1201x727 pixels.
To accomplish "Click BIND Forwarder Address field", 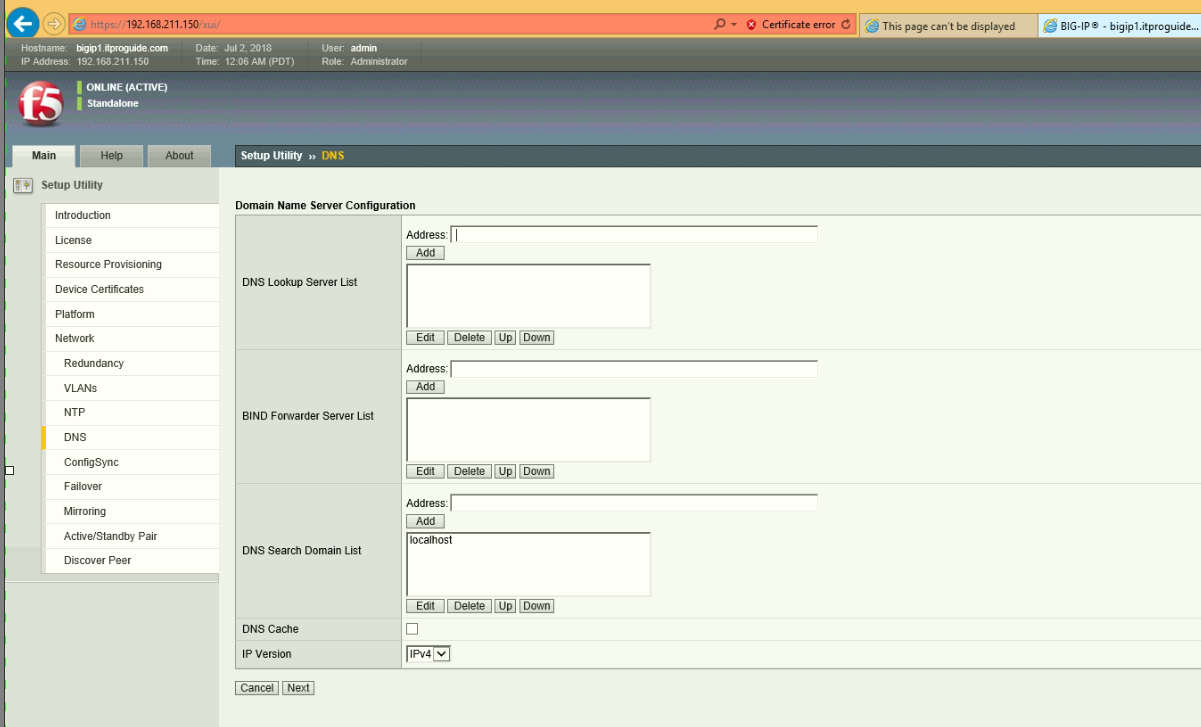I will click(x=634, y=369).
